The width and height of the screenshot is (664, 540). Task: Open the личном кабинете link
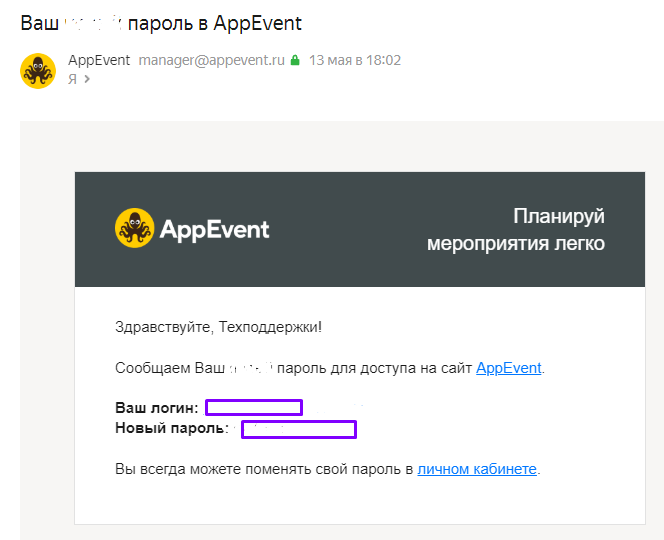[477, 468]
